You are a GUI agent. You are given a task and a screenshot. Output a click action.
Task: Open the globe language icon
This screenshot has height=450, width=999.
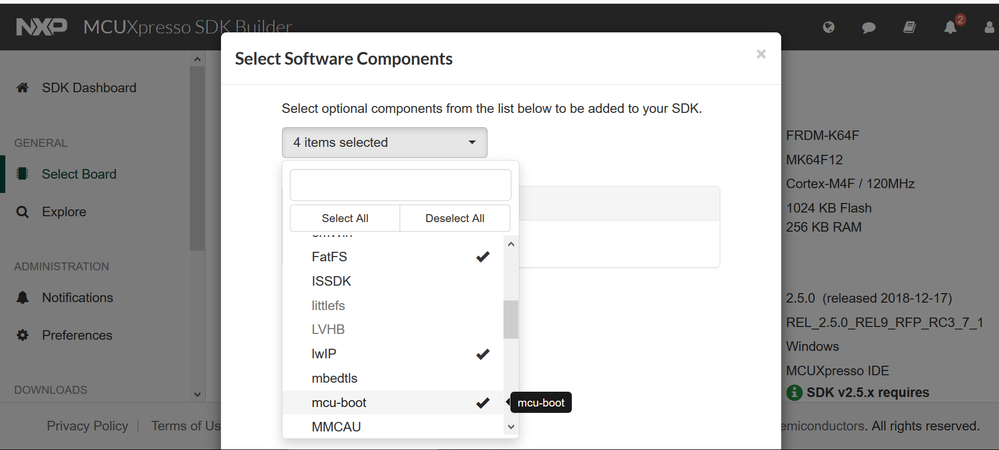tap(828, 27)
